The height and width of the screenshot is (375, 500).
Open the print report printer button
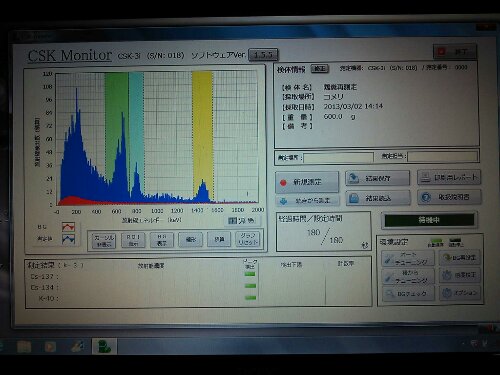tap(449, 177)
